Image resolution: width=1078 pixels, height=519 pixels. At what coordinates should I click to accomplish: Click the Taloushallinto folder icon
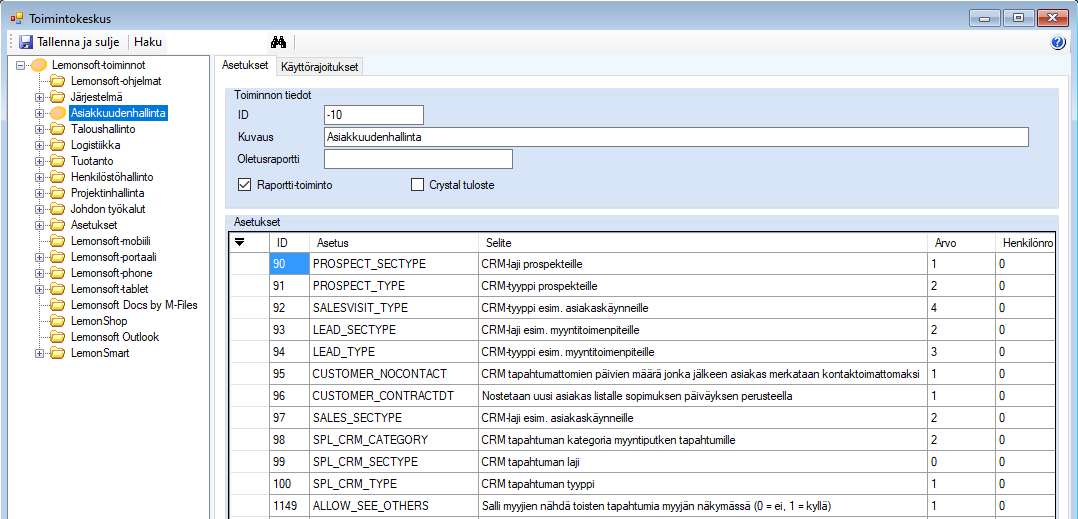tap(58, 129)
